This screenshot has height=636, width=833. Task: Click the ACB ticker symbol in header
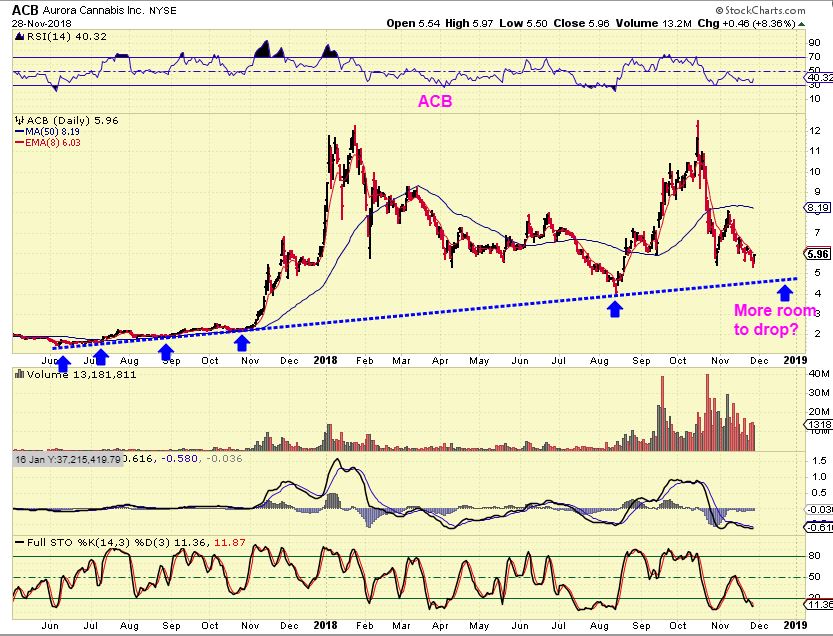(25, 10)
